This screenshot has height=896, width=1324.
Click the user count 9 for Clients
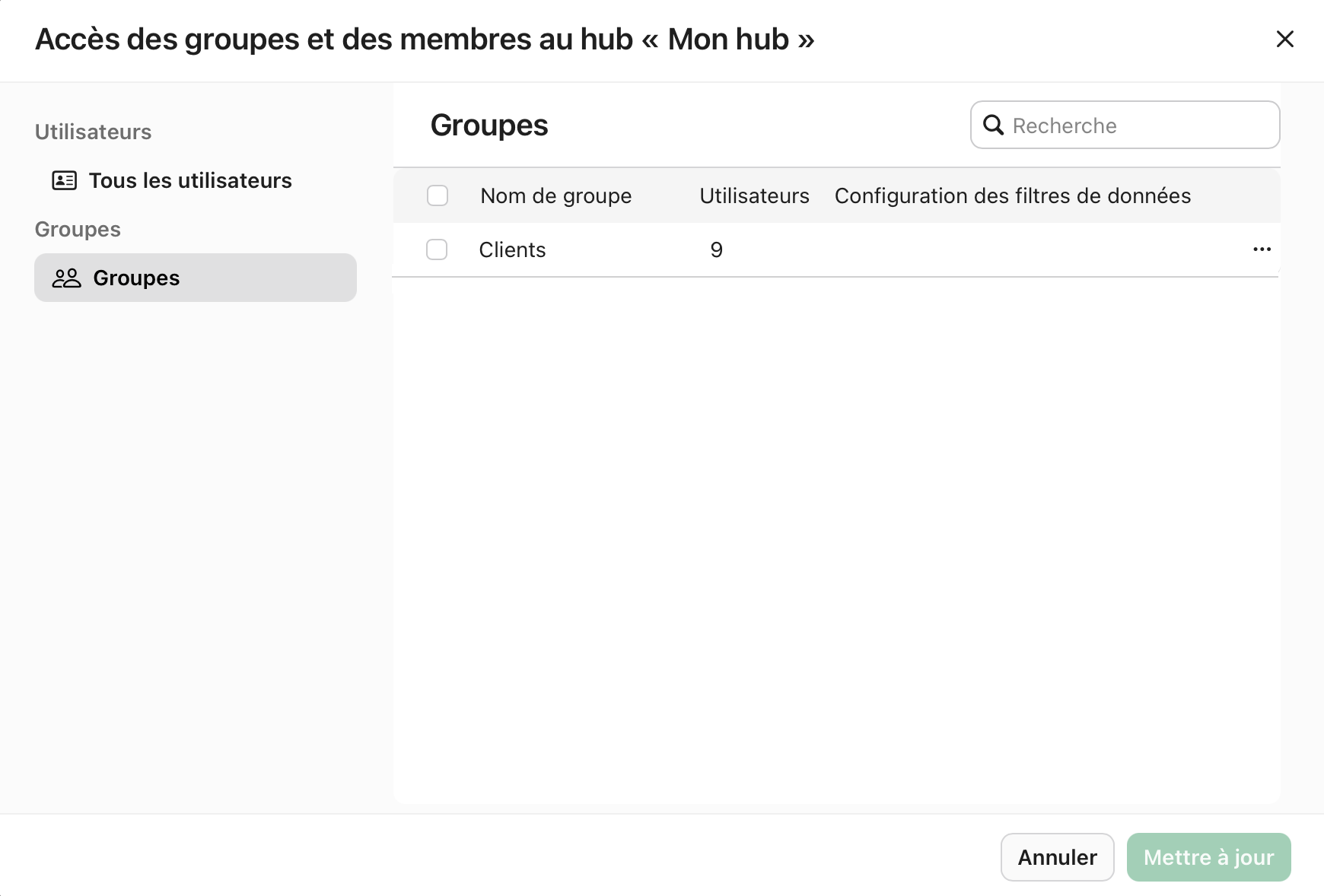pyautogui.click(x=716, y=249)
